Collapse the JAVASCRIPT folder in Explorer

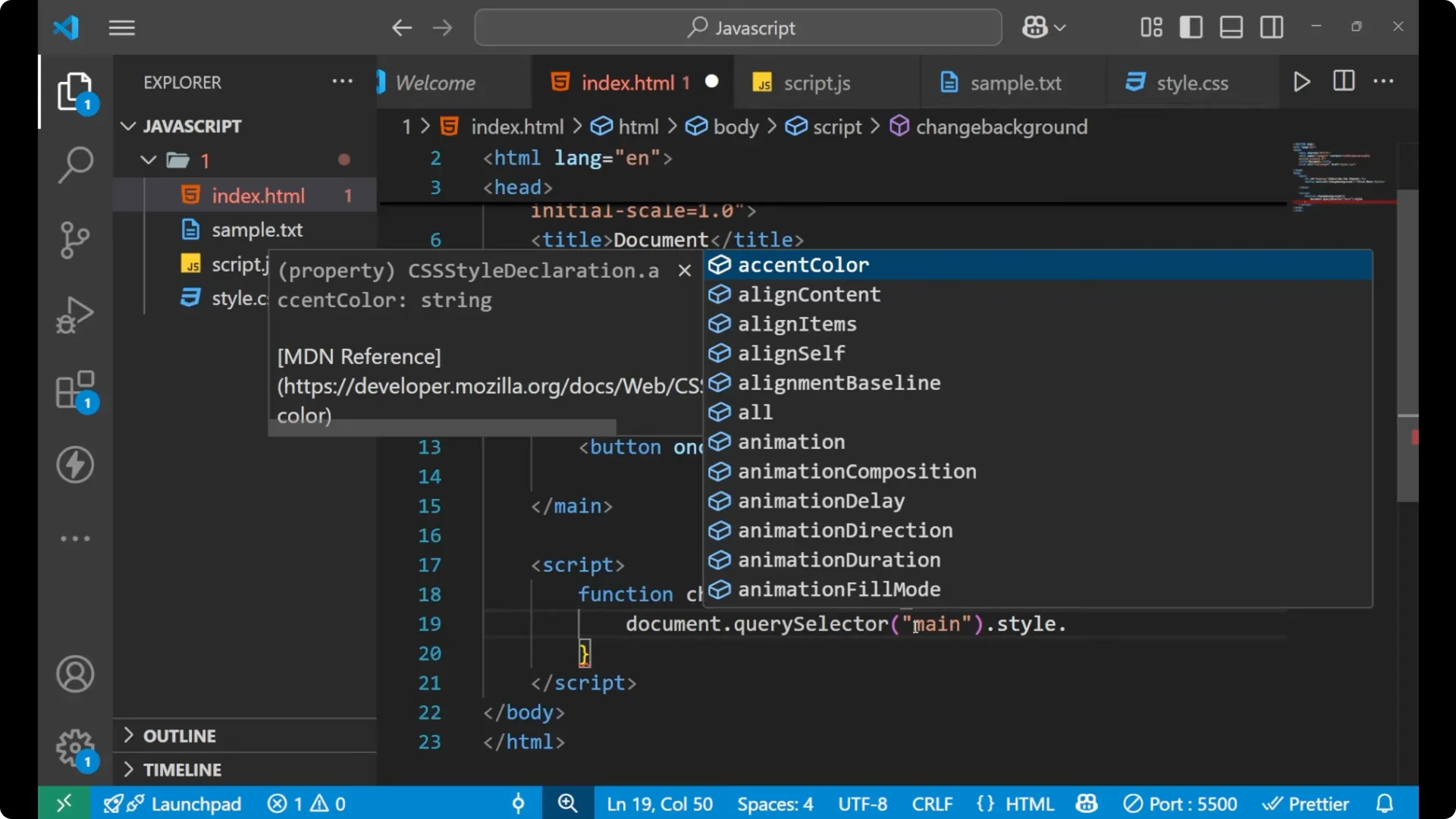pos(127,126)
